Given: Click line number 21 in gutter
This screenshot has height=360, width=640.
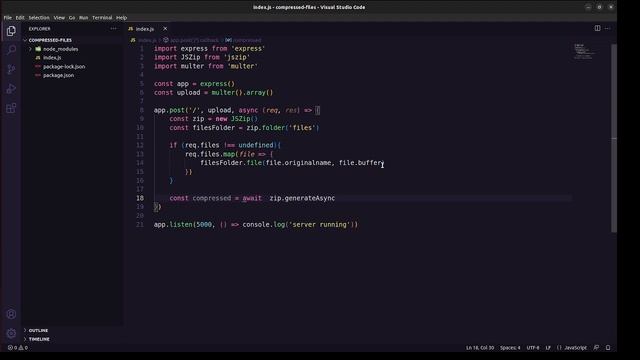Looking at the screenshot, I should [x=140, y=224].
